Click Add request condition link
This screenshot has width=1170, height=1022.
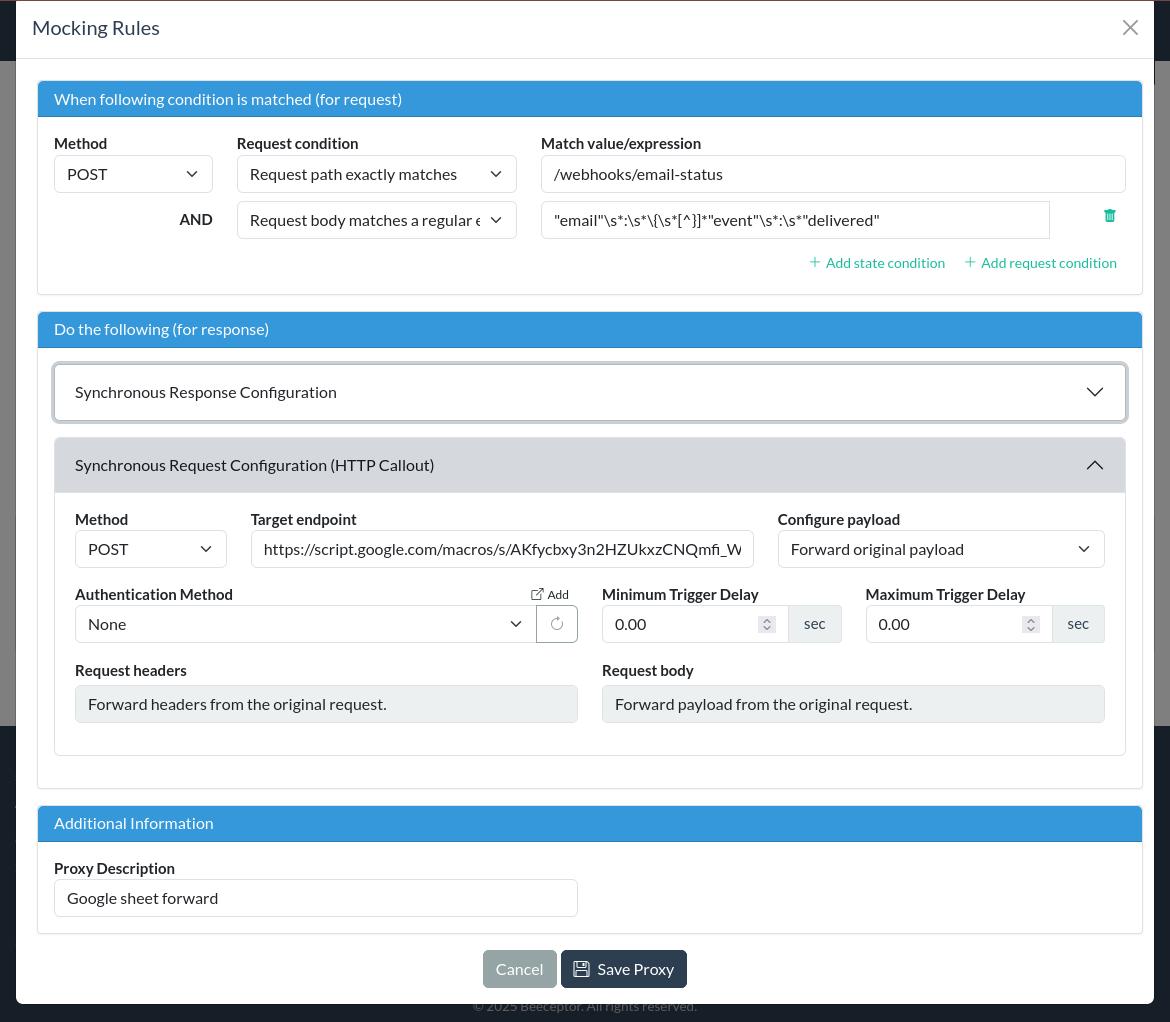point(1040,263)
